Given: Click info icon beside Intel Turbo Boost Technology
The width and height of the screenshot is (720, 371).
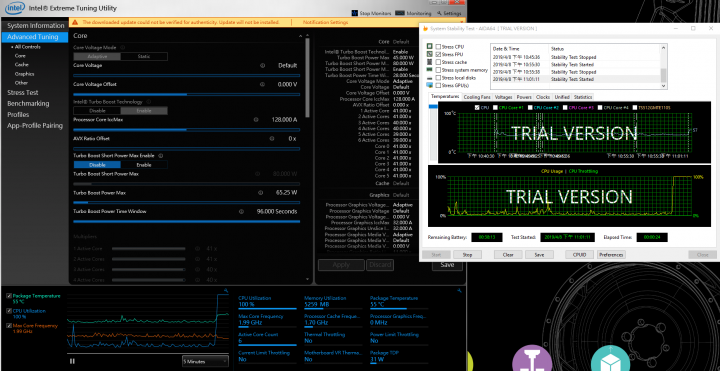Looking at the screenshot, I should pyautogui.click(x=149, y=102).
